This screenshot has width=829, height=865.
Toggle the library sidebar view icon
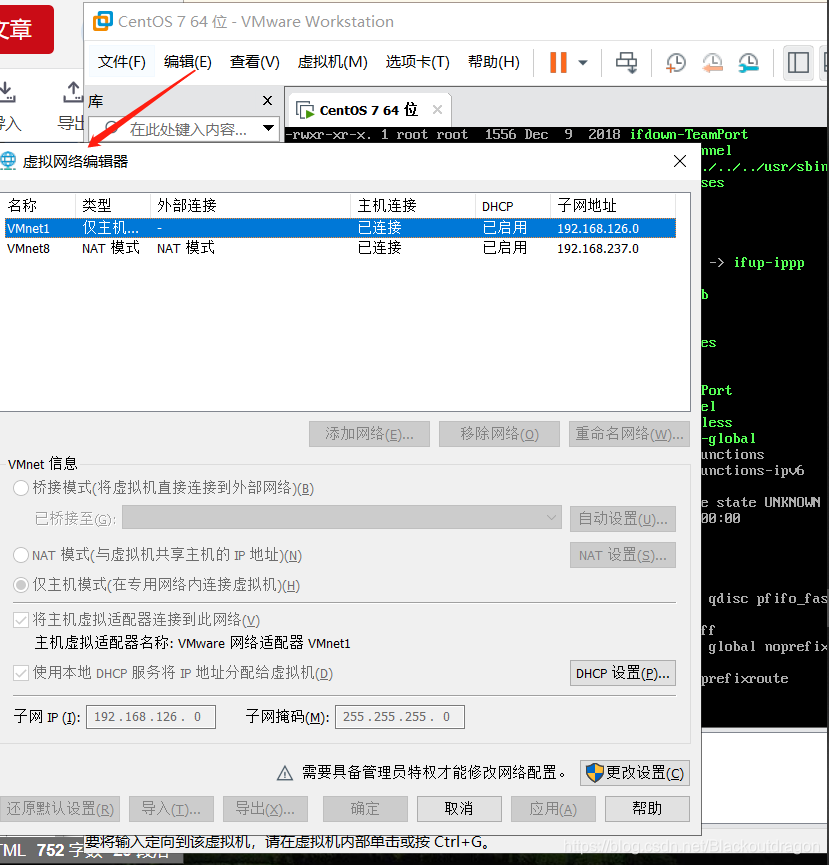pyautogui.click(x=798, y=62)
